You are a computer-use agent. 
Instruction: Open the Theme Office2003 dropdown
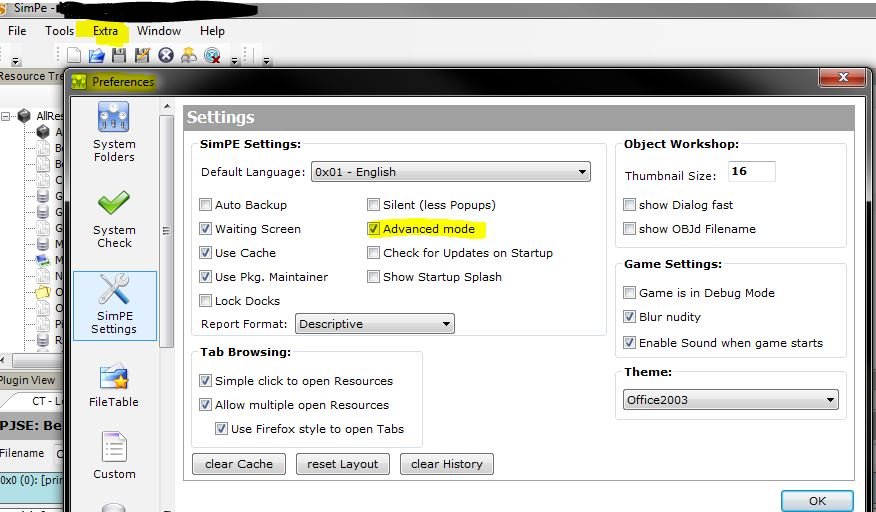pyautogui.click(x=730, y=400)
